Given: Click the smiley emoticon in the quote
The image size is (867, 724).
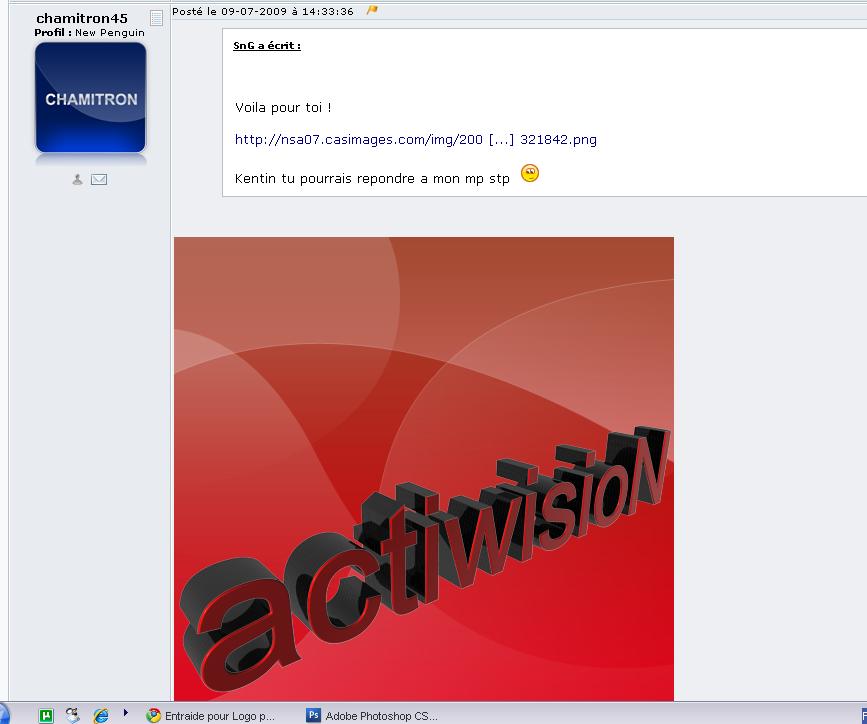Looking at the screenshot, I should point(530,174).
